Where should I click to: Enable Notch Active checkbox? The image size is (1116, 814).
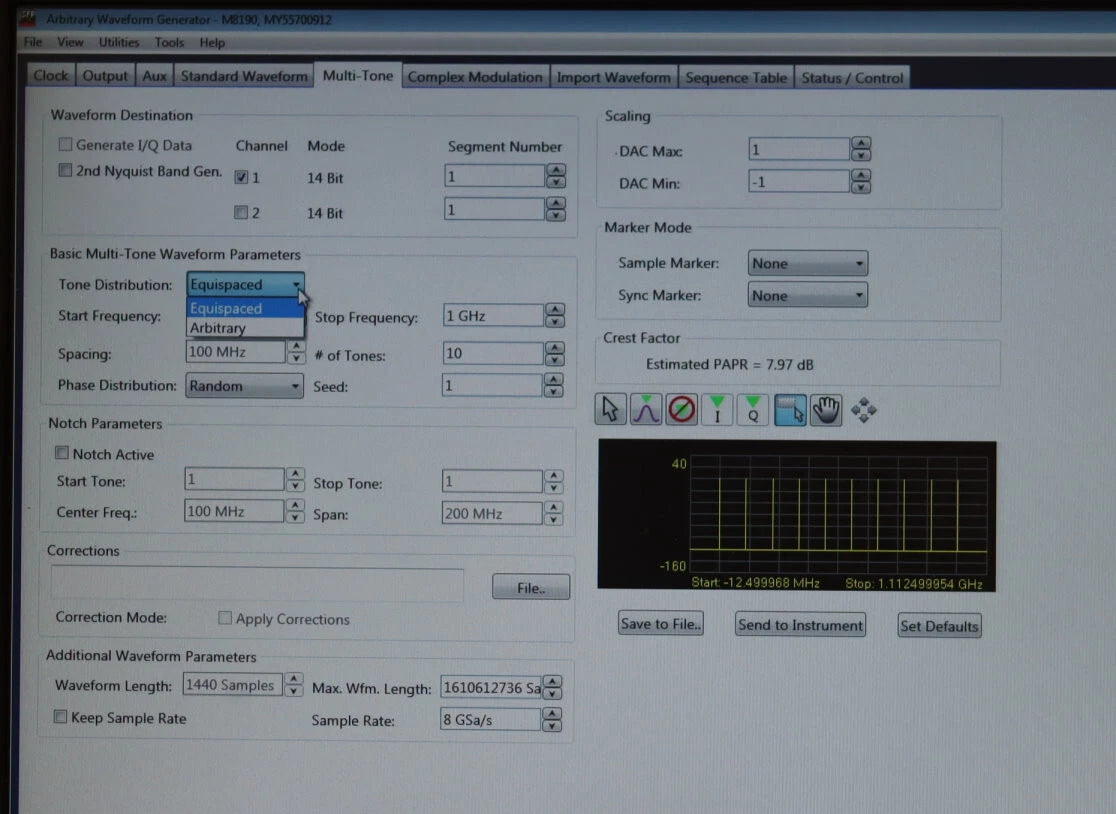coord(62,453)
